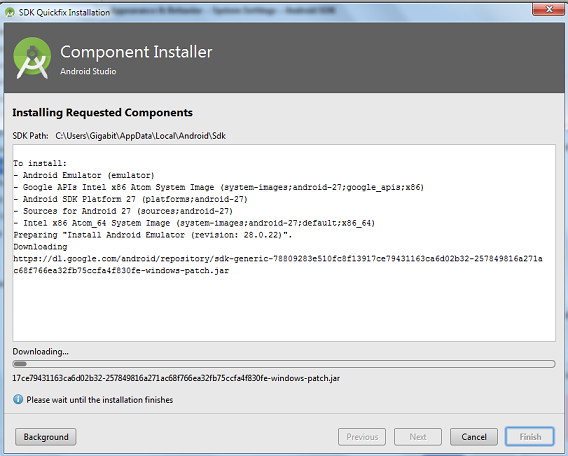This screenshot has width=568, height=456.
Task: Click the SDK Quickfix Installation title bar text
Action: [x=64, y=12]
